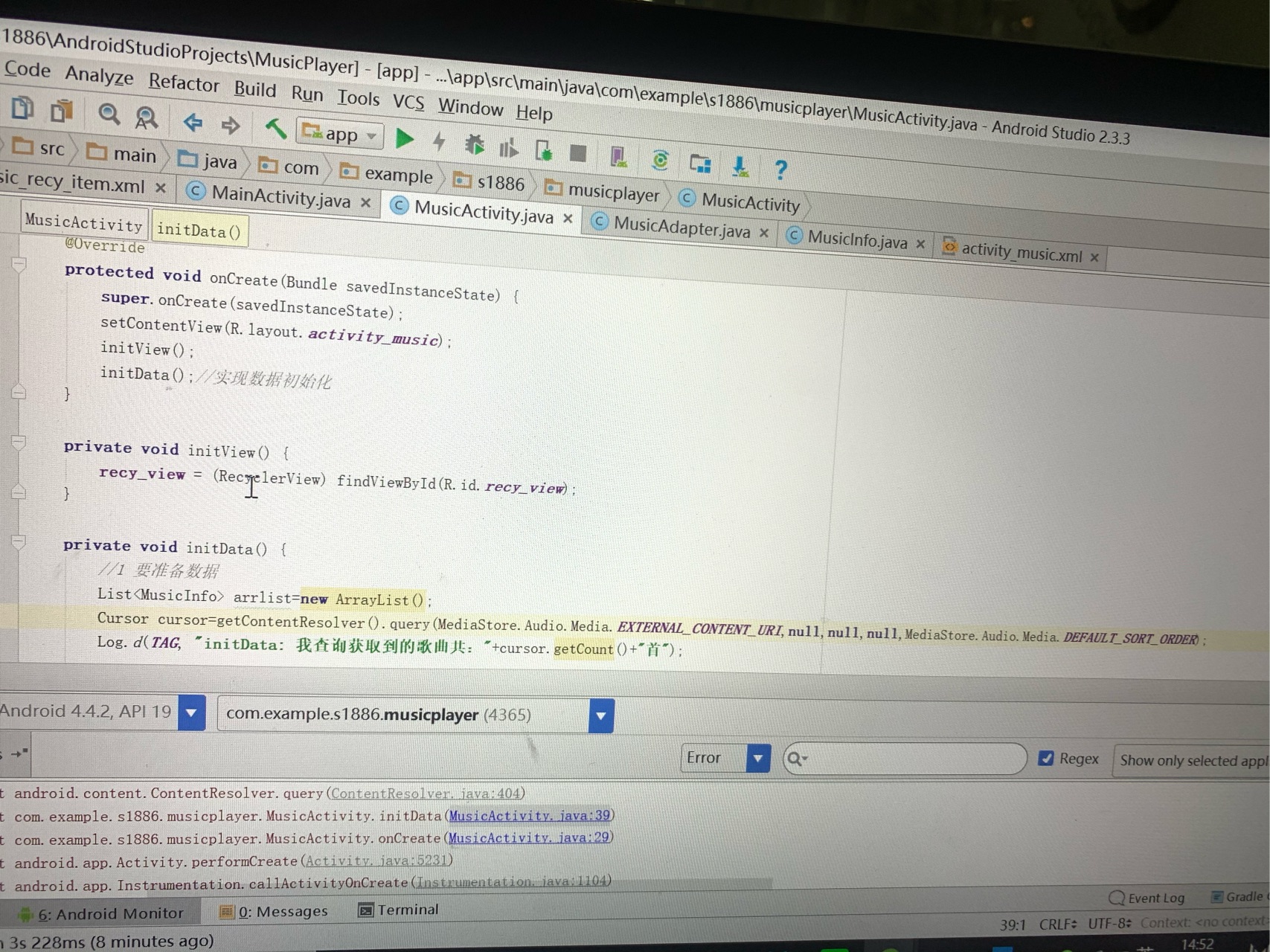Viewport: 1270px width, 952px height.
Task: Open the VCS menu
Action: pyautogui.click(x=408, y=102)
